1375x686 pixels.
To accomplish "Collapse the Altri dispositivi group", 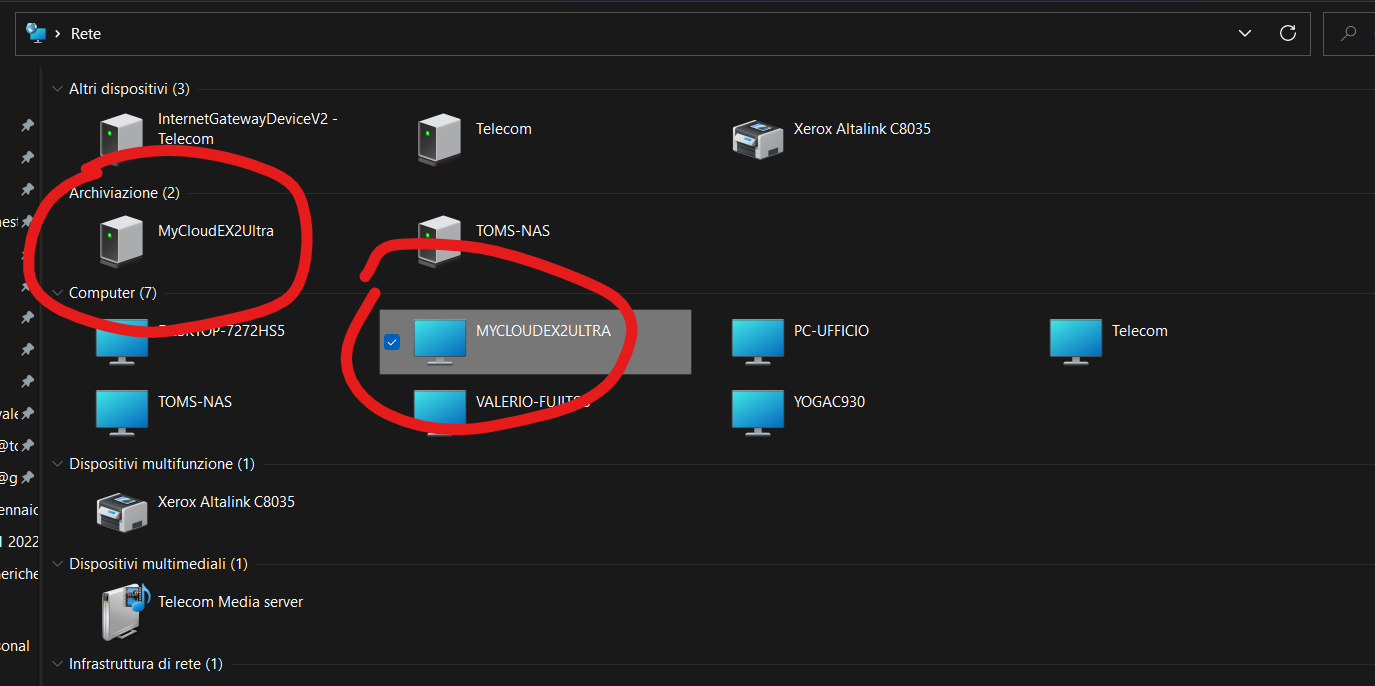I will click(57, 89).
